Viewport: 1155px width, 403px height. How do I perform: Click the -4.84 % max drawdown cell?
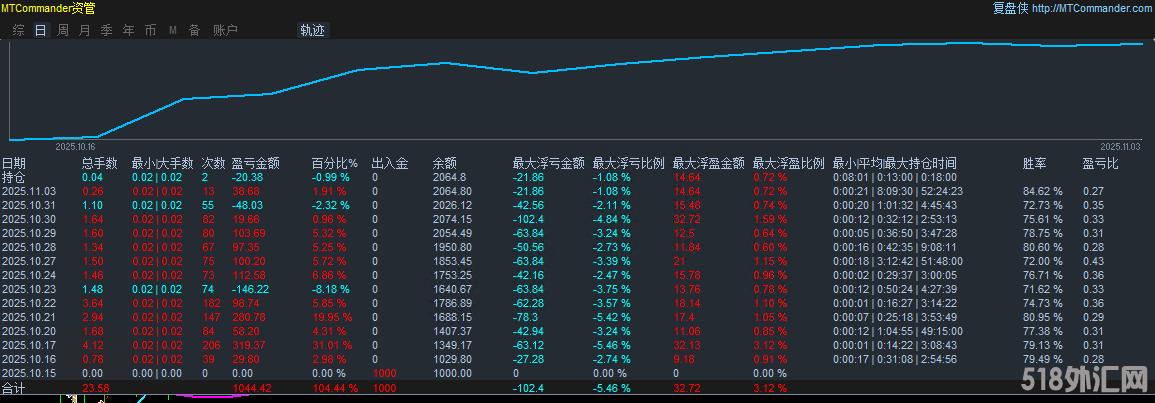(611, 219)
